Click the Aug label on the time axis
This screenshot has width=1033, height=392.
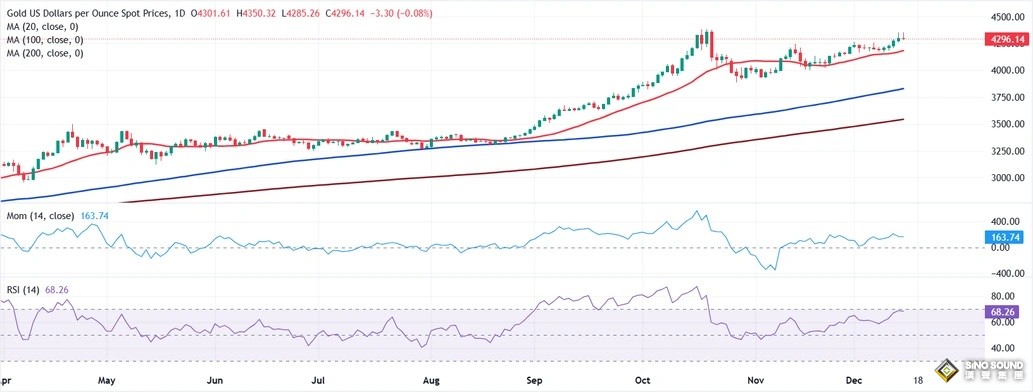point(430,381)
